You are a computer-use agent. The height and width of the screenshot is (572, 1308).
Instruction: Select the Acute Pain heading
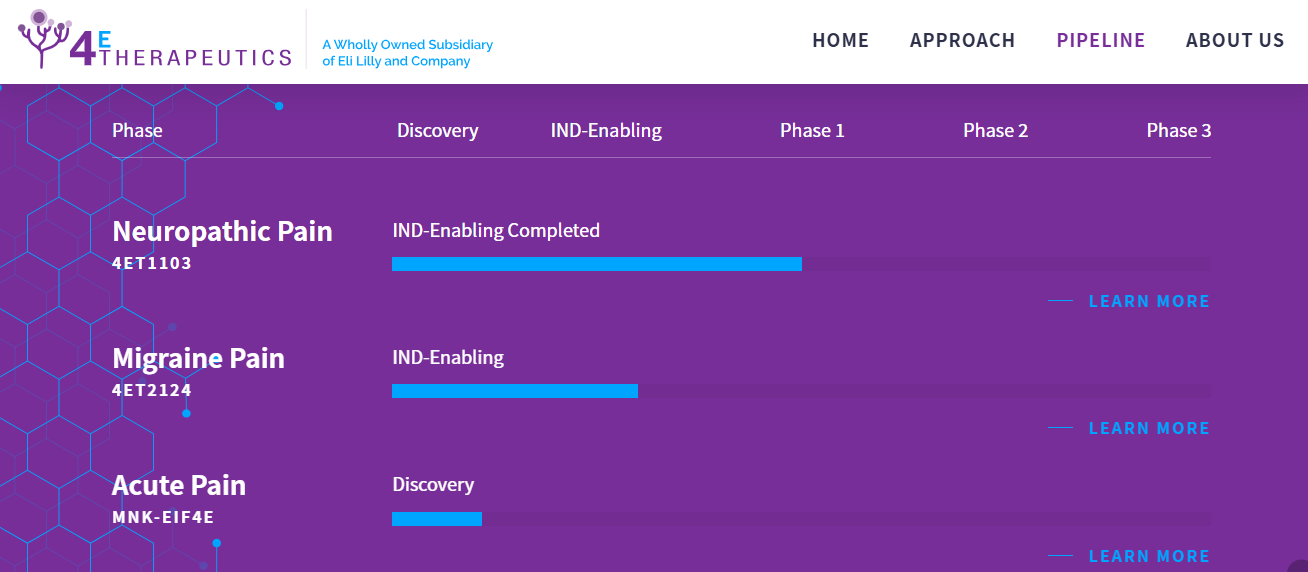coord(179,485)
